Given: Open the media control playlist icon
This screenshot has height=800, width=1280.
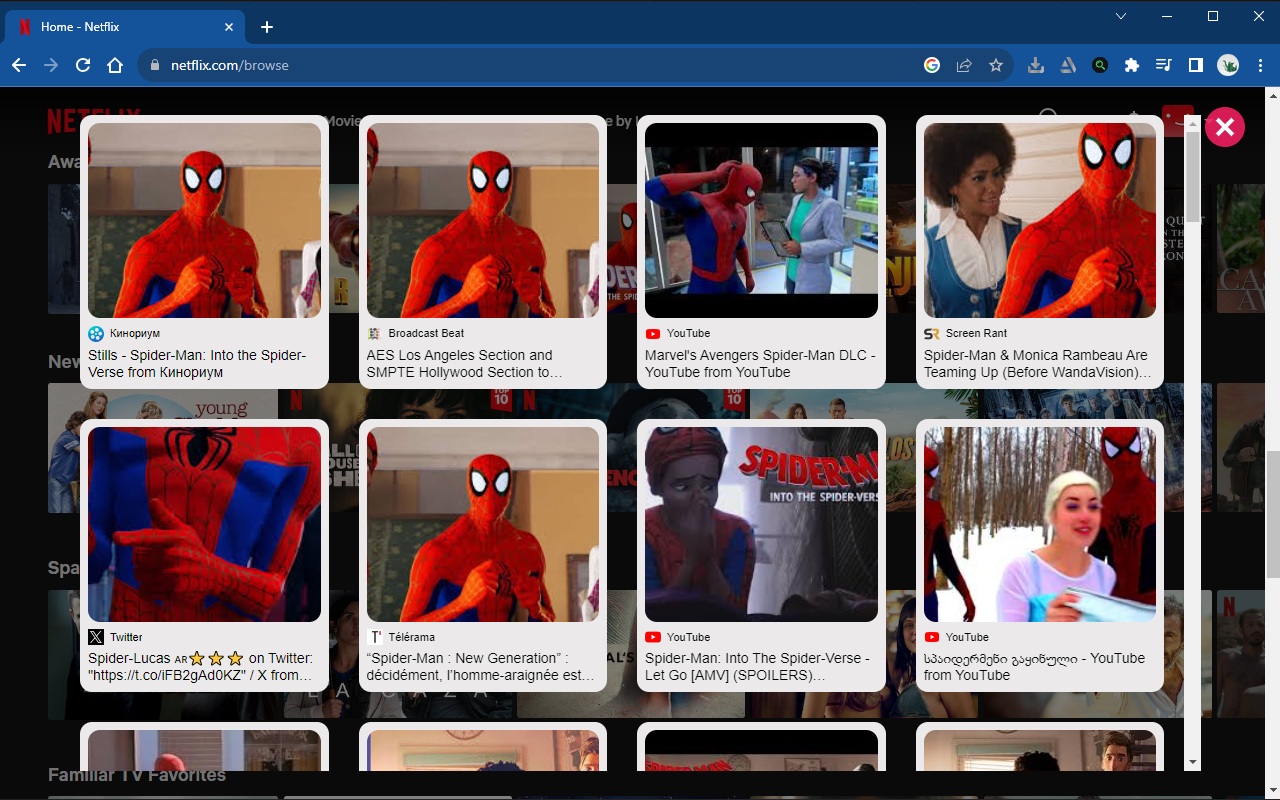Looking at the screenshot, I should 1163,65.
